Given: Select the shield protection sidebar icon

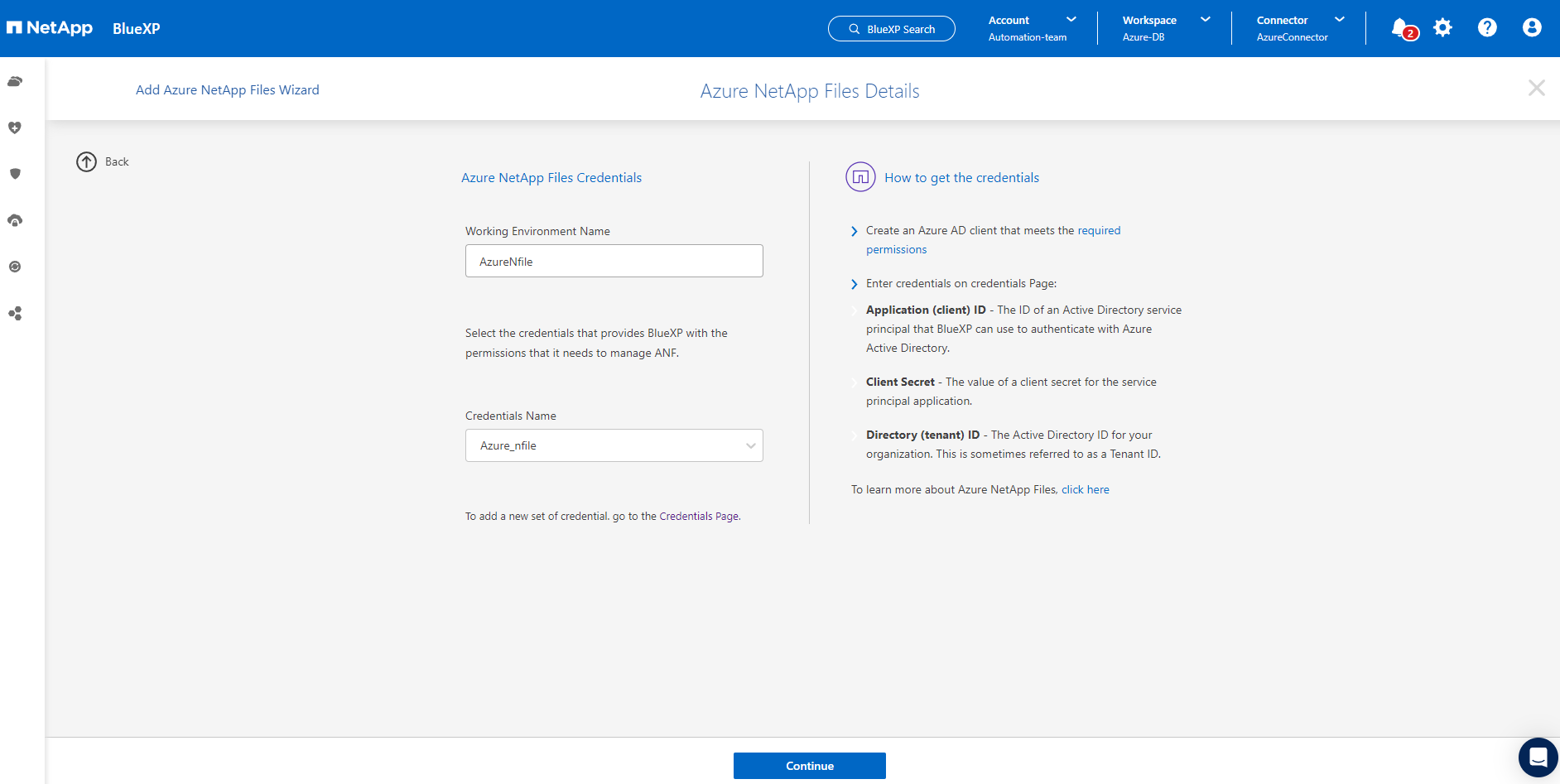Looking at the screenshot, I should point(15,174).
